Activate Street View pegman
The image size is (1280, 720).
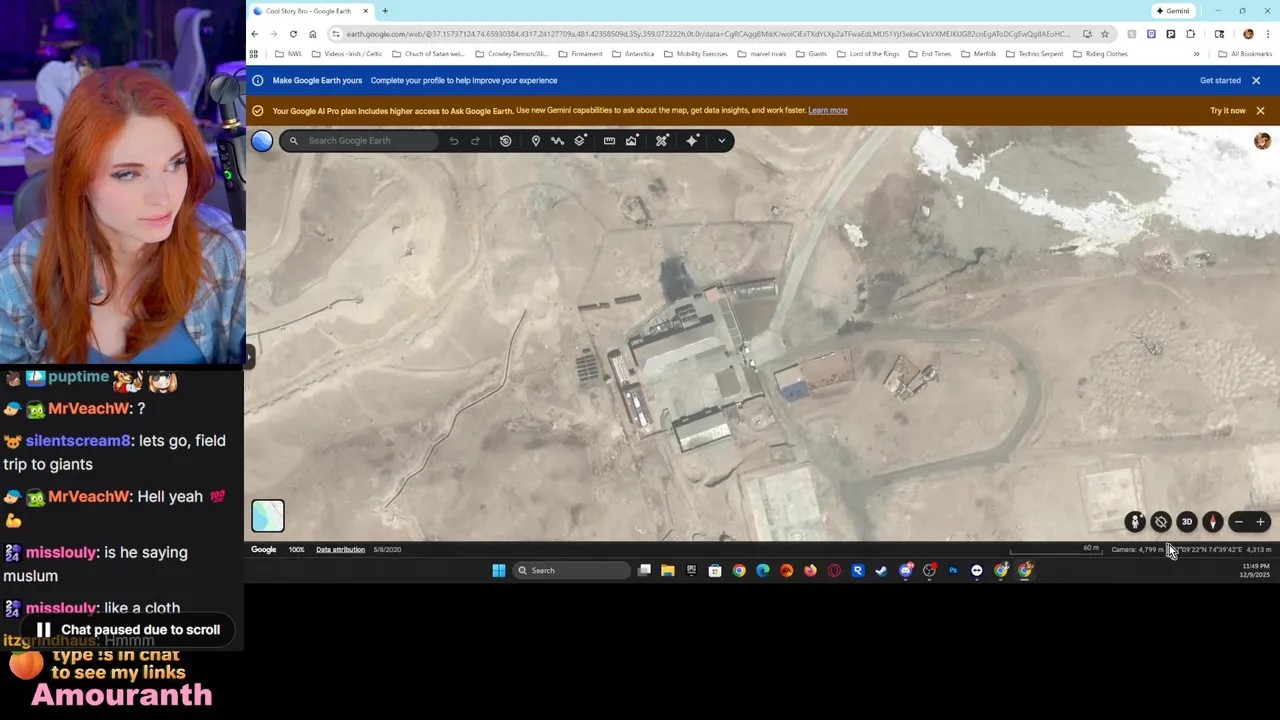1135,522
